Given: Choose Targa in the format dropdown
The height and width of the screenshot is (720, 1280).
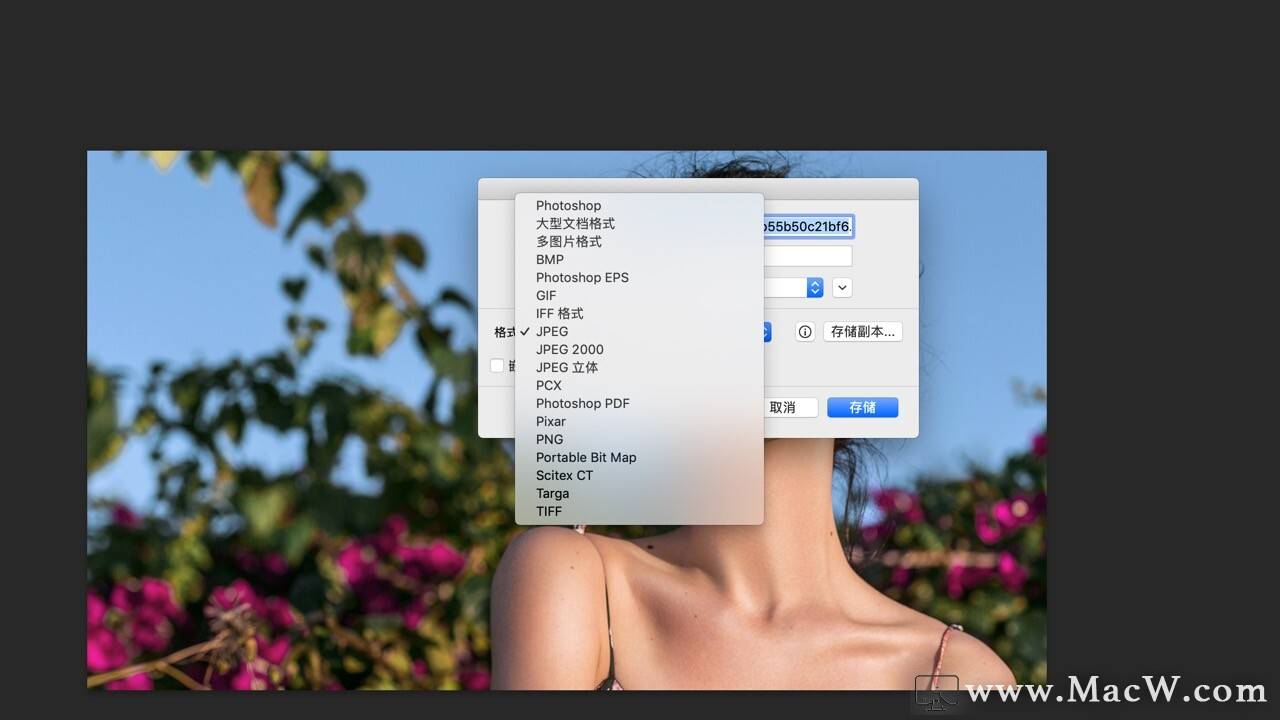Looking at the screenshot, I should (552, 494).
